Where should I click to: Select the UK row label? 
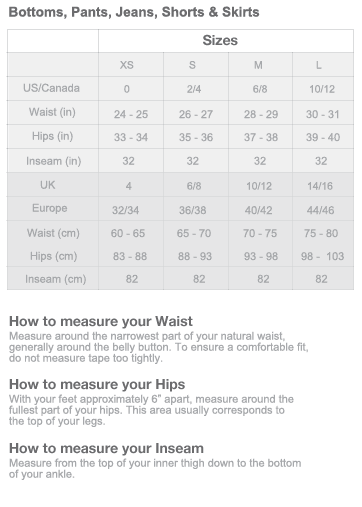click(x=48, y=185)
